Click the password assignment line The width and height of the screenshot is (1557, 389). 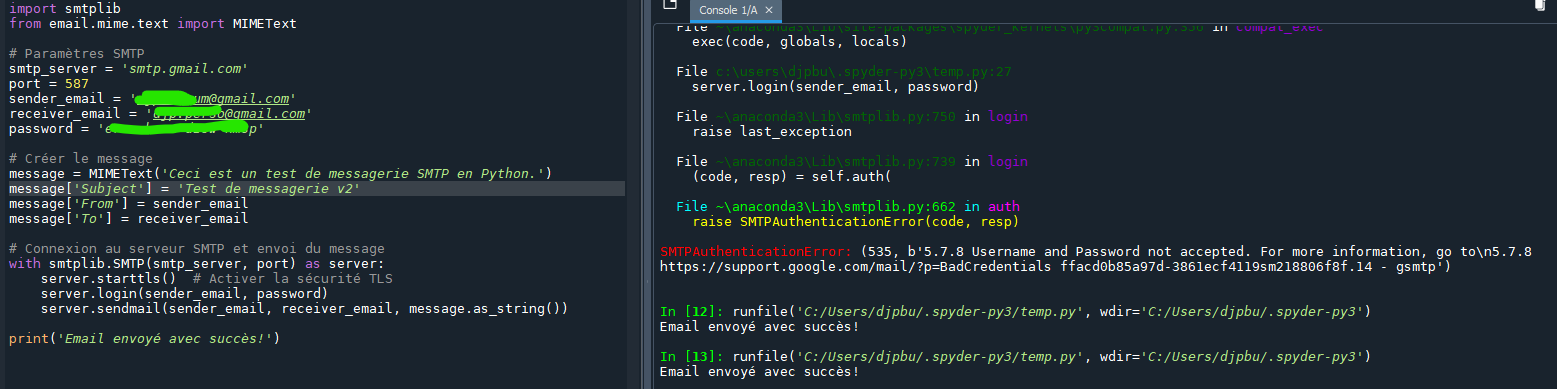coord(137,129)
